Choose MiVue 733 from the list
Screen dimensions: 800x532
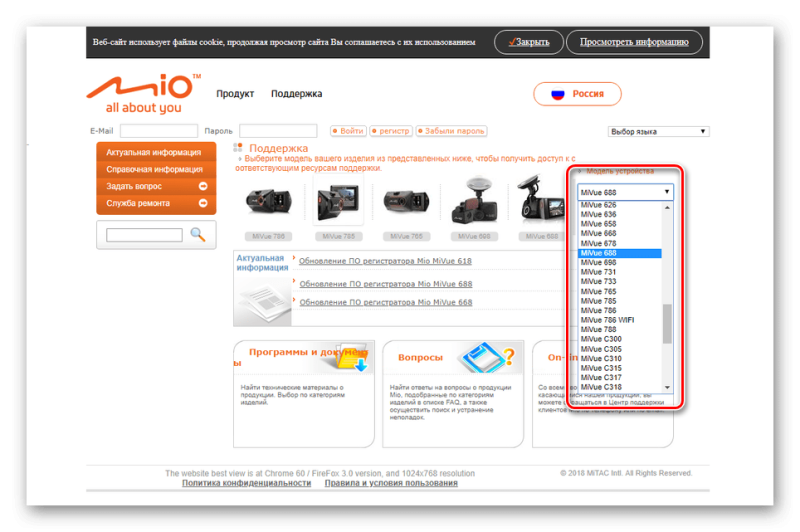(x=620, y=282)
